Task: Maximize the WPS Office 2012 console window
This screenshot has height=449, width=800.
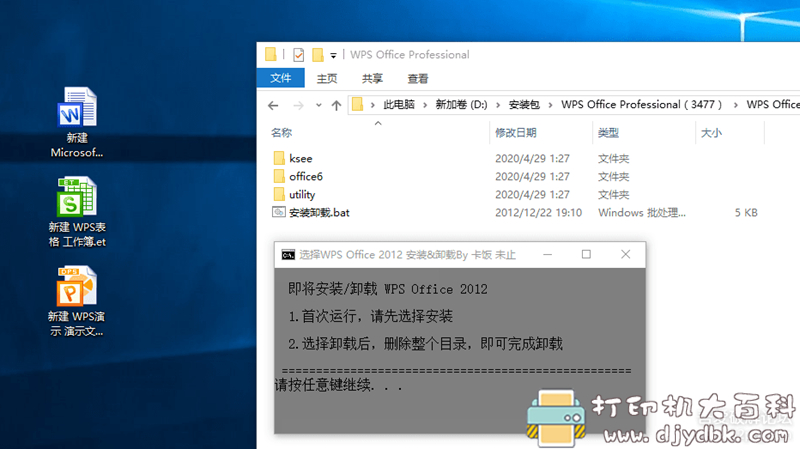Action: pyautogui.click(x=586, y=254)
